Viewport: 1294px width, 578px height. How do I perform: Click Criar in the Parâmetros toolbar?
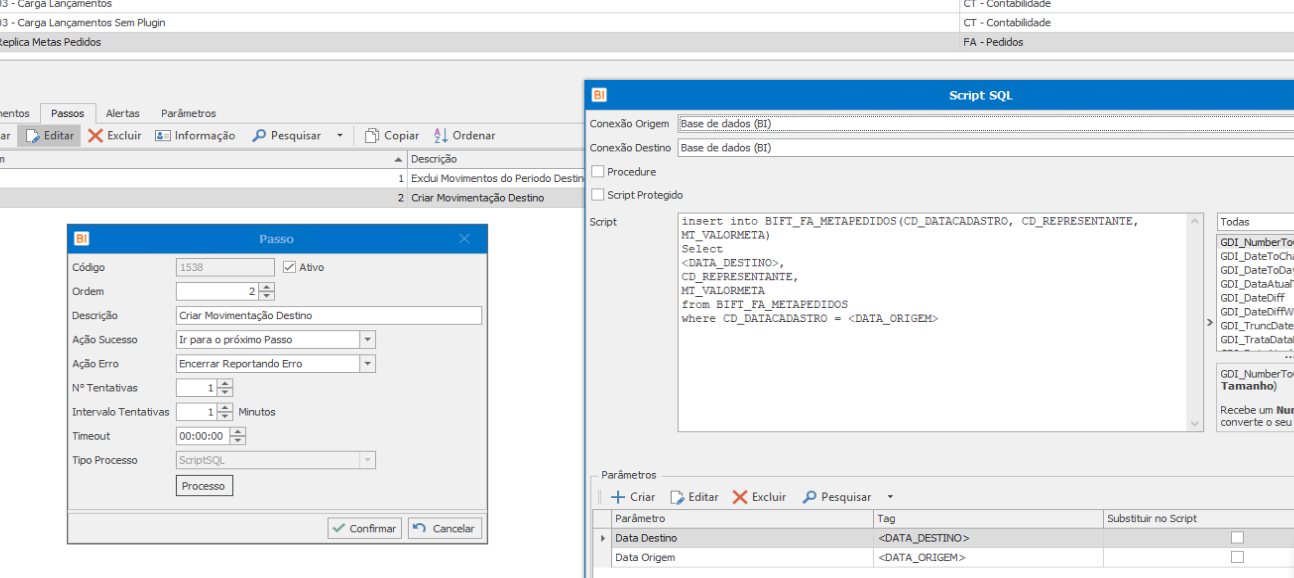pyautogui.click(x=633, y=497)
